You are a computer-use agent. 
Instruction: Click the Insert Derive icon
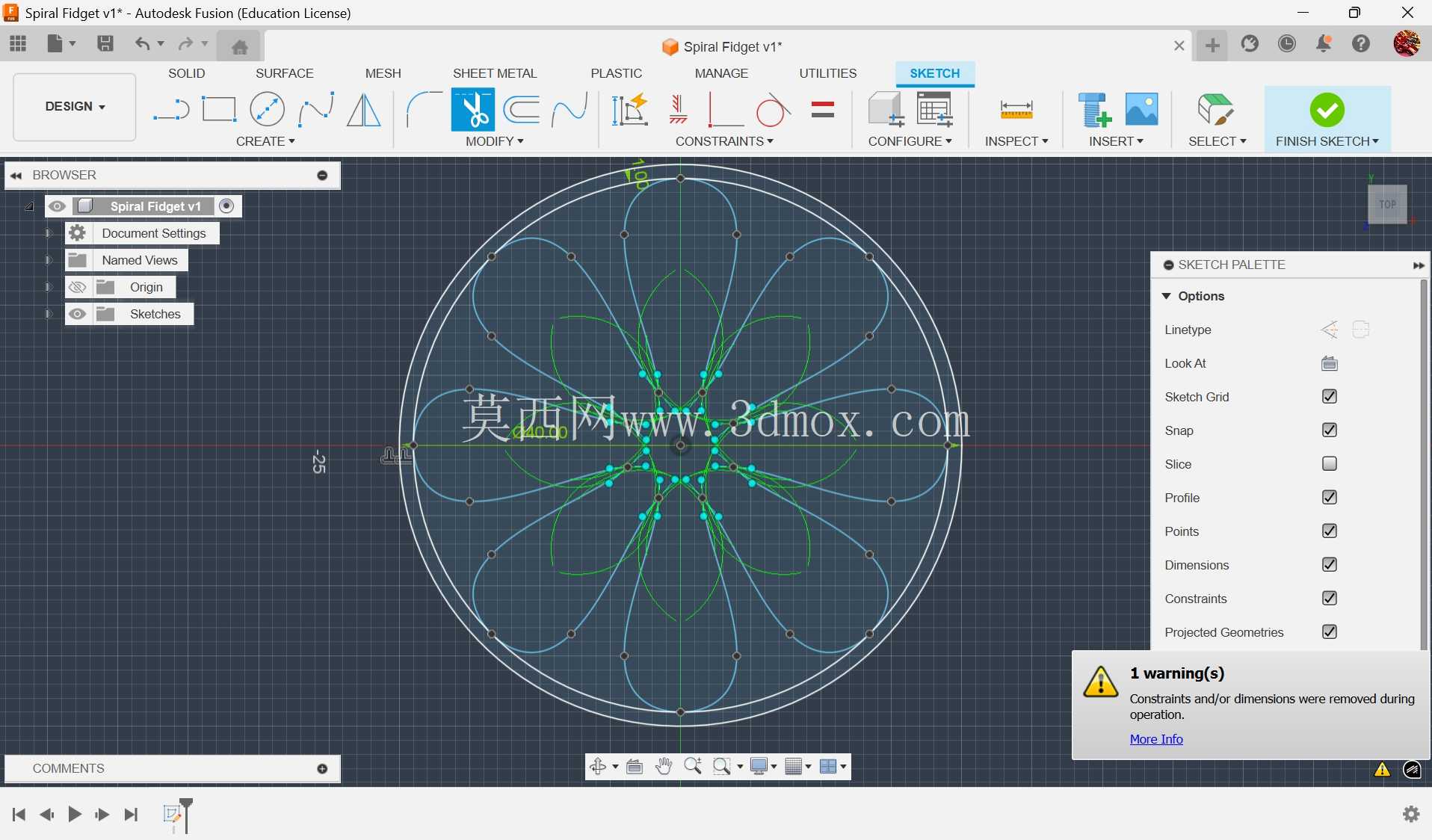[1094, 110]
